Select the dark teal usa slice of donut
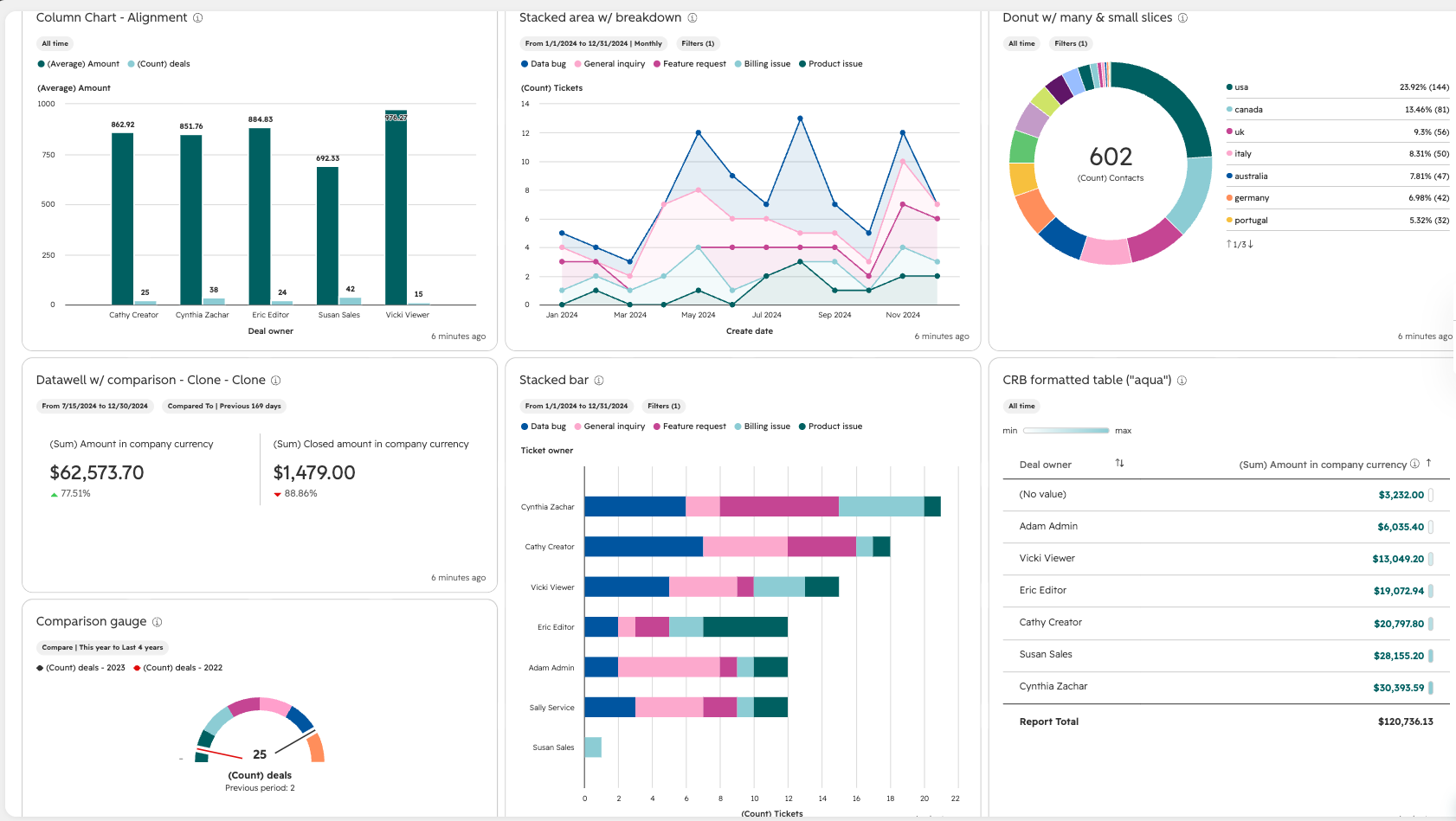 1169,102
